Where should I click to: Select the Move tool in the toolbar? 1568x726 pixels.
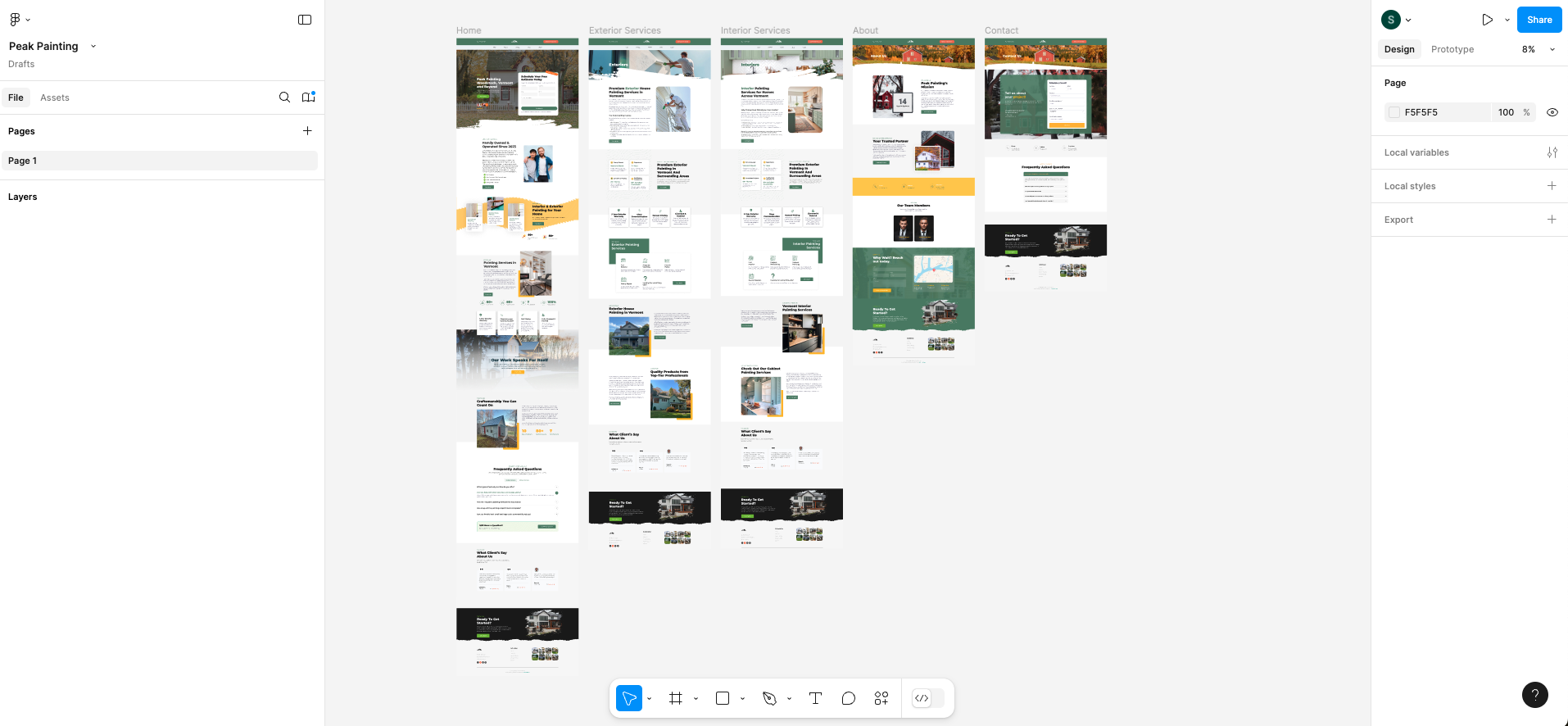click(x=629, y=698)
